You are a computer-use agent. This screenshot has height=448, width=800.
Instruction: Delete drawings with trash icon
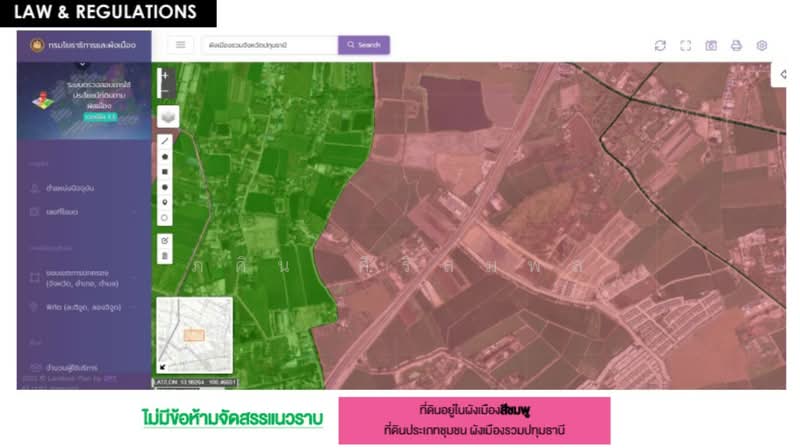click(165, 256)
